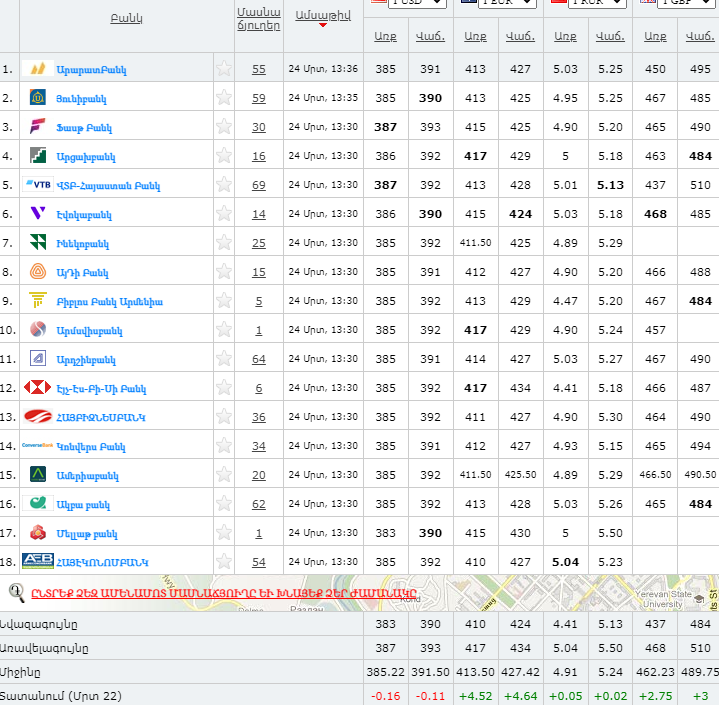
Task: Sort by RUR Առք column header
Action: (x=565, y=36)
